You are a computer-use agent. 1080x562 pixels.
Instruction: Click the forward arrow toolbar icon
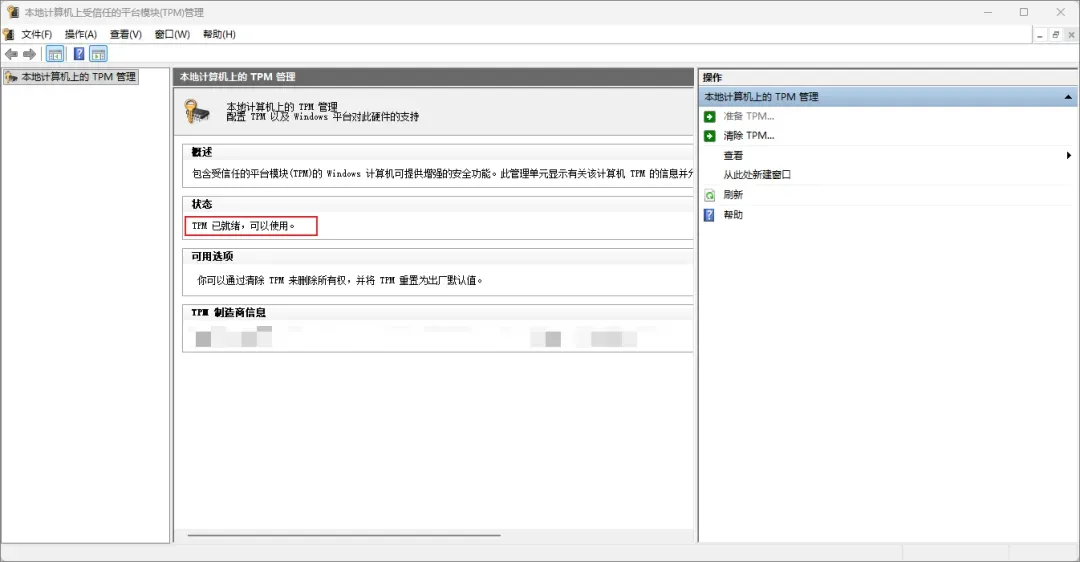[x=29, y=54]
